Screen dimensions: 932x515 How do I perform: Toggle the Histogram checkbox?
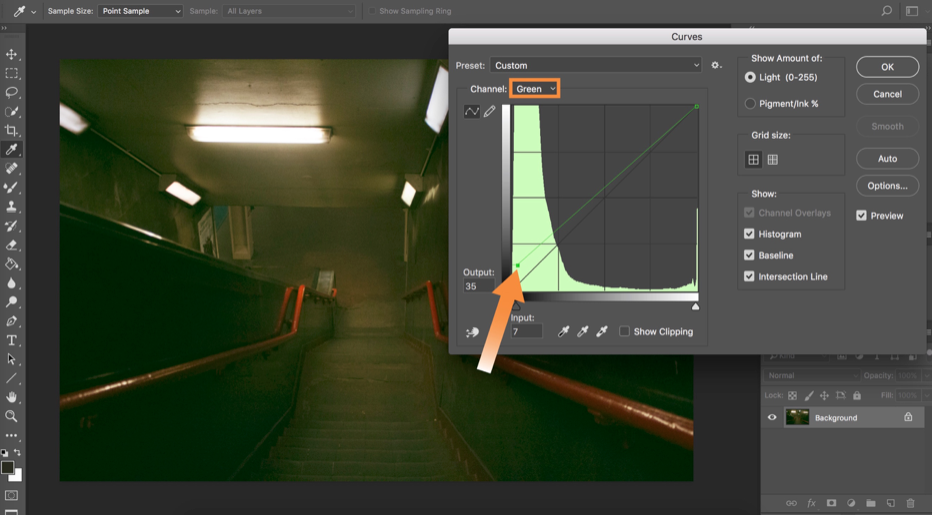tap(749, 234)
